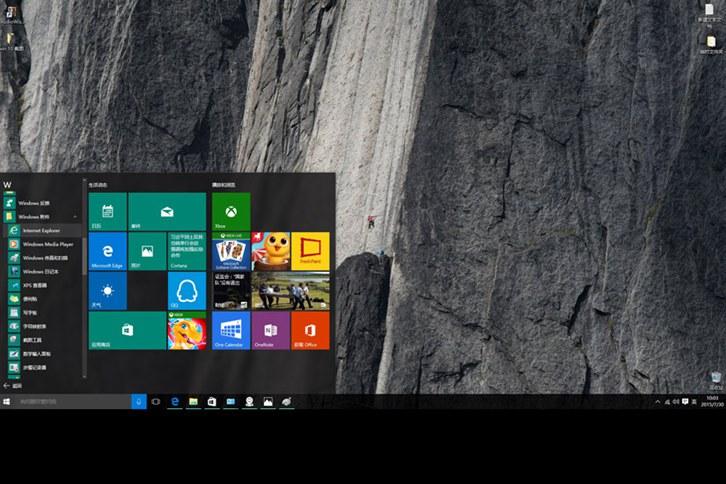726x484 pixels.
Task: Launch Windows Media Player from app list
Action: [x=43, y=244]
